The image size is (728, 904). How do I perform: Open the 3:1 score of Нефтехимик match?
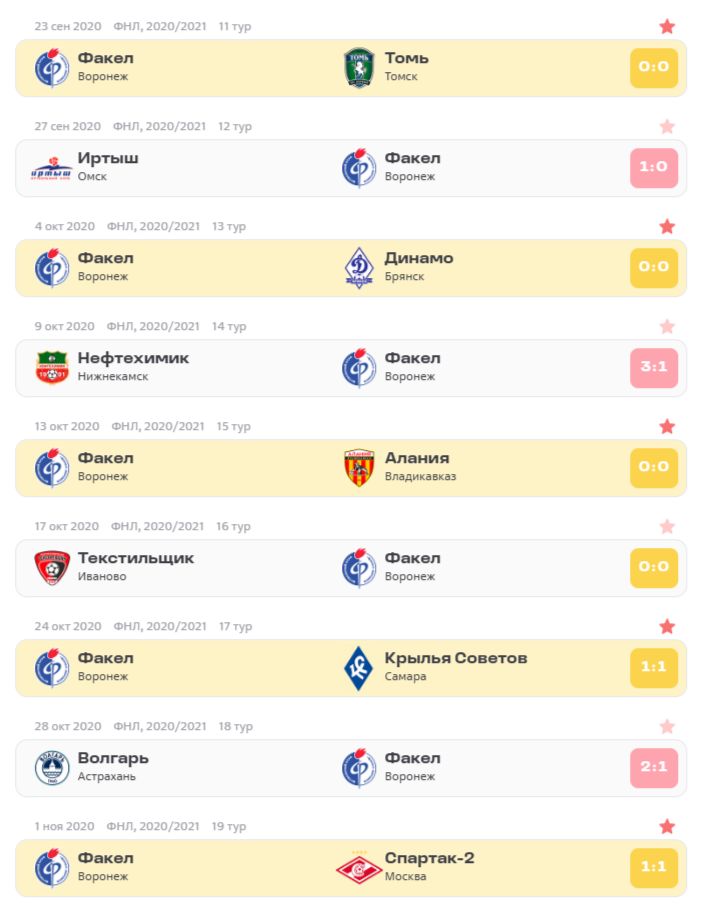[x=653, y=368]
